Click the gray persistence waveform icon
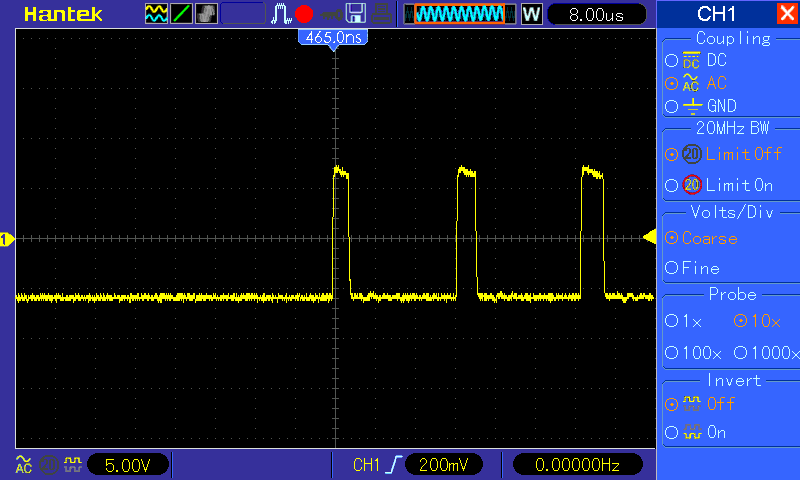The width and height of the screenshot is (800, 480). [x=206, y=14]
